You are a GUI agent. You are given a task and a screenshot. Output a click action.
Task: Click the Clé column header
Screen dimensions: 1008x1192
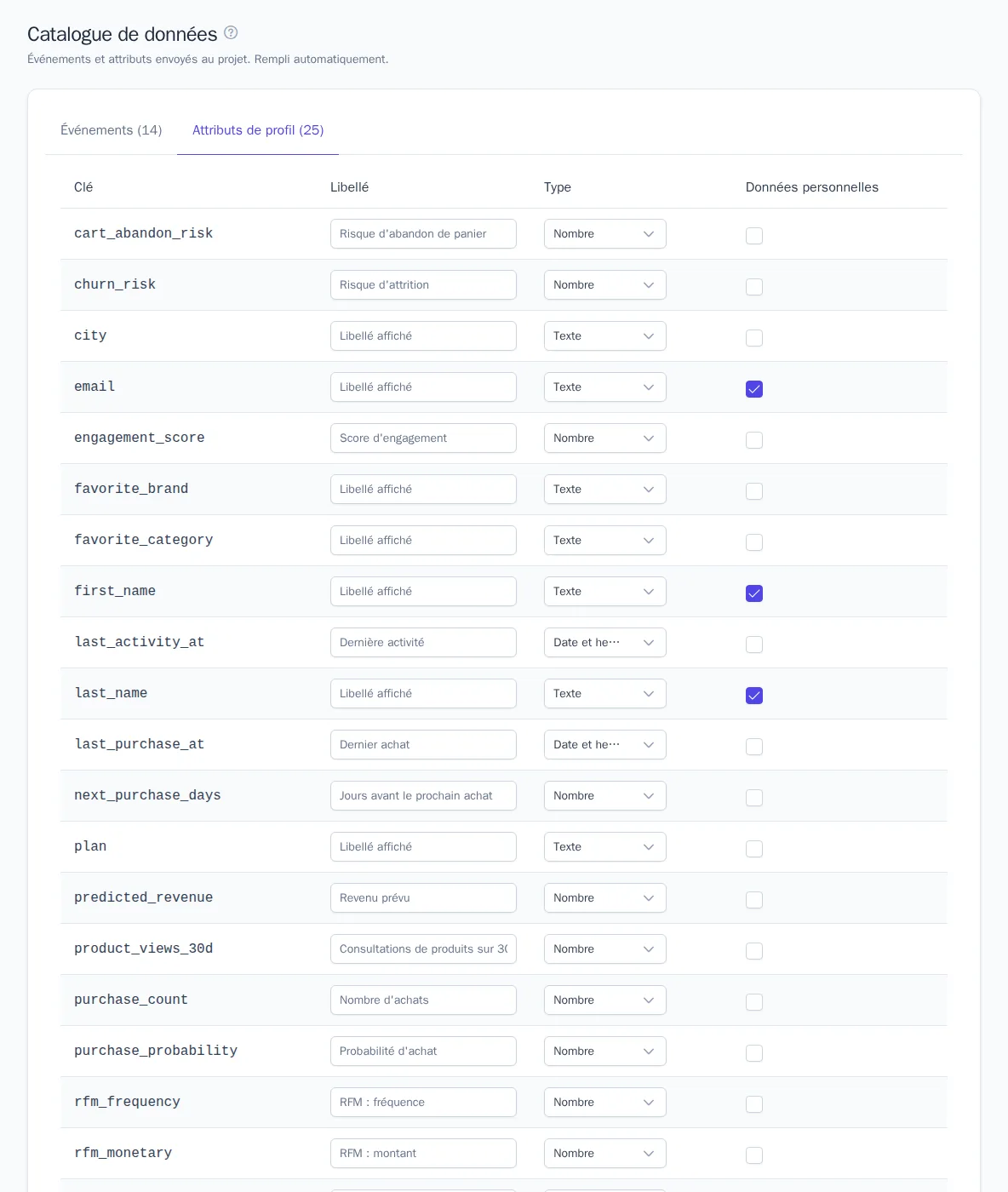tap(83, 187)
